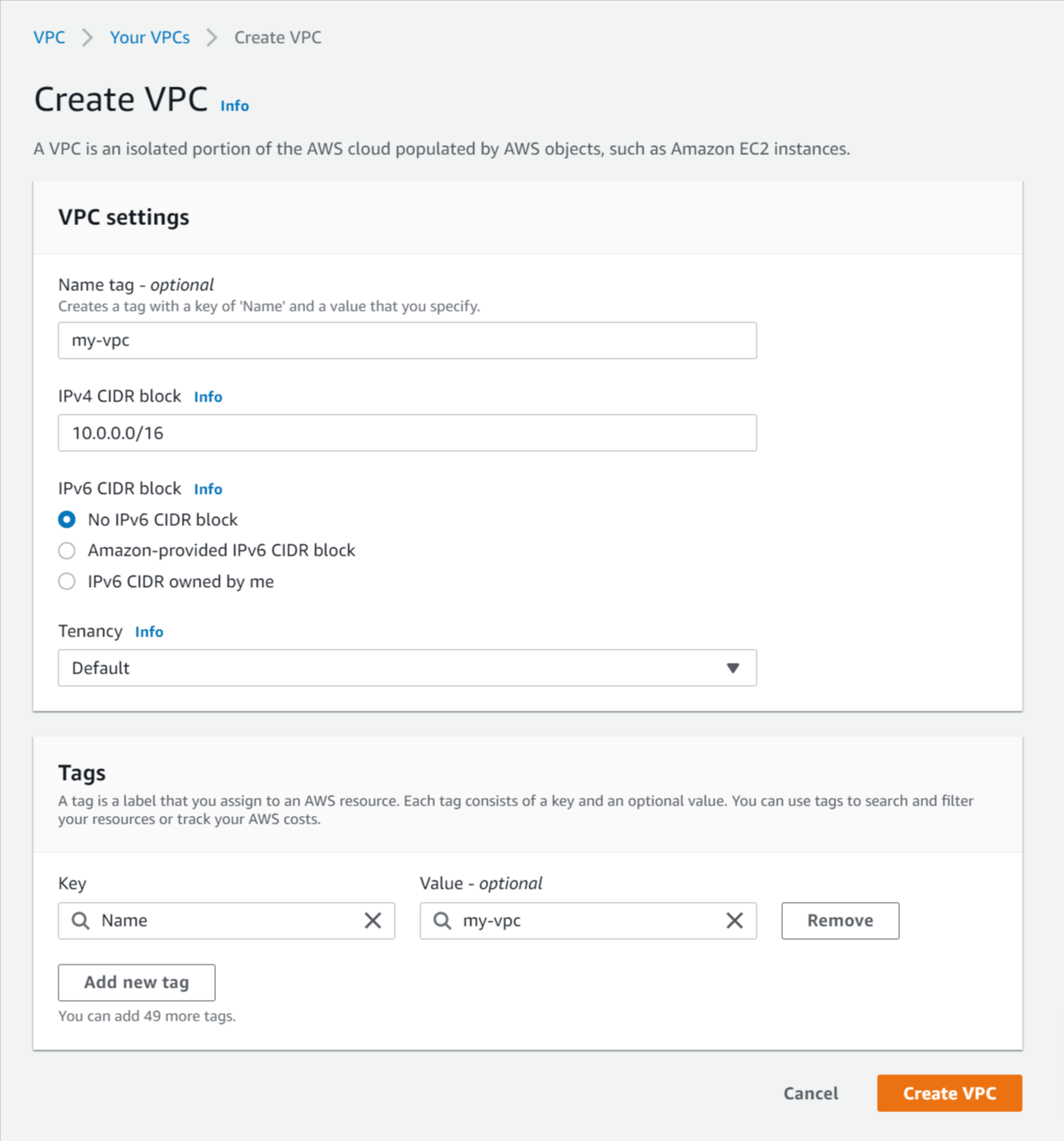Go to VPC breadcrumb link
The image size is (1064, 1141).
pos(49,37)
